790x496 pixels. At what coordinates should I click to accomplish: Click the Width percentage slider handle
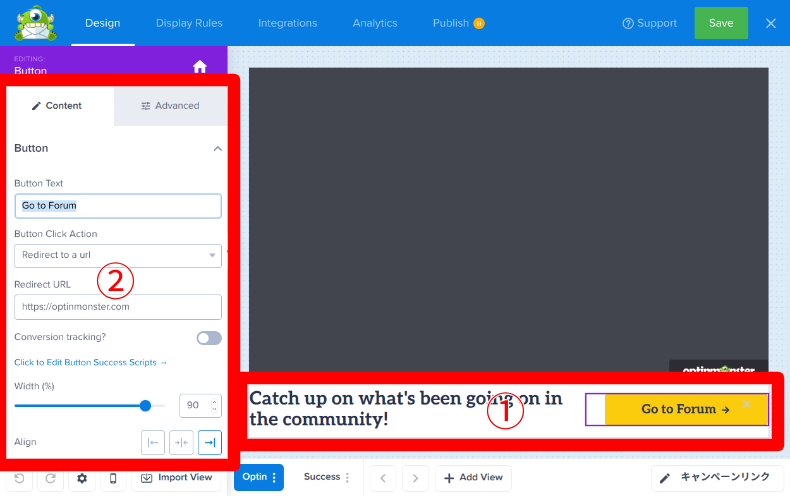click(145, 405)
